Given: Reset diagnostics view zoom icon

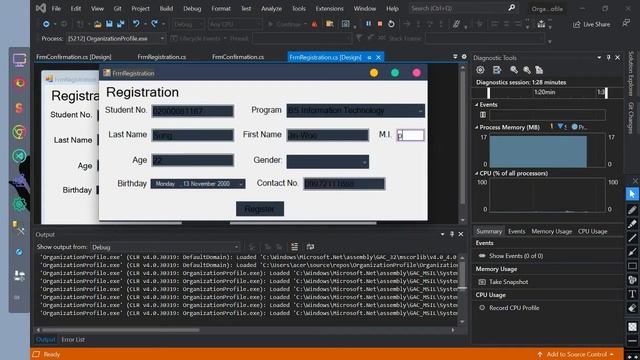Looking at the screenshot, I should coord(539,70).
